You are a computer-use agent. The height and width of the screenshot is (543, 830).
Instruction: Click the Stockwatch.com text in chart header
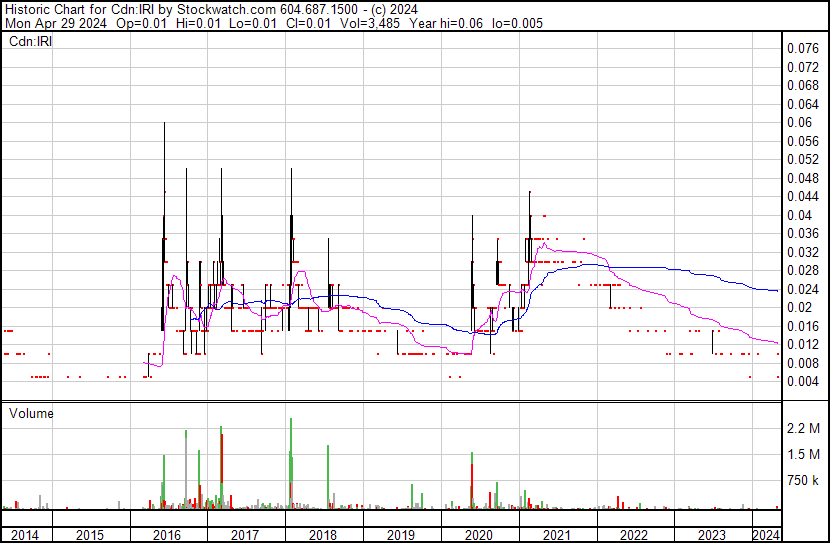pos(220,9)
